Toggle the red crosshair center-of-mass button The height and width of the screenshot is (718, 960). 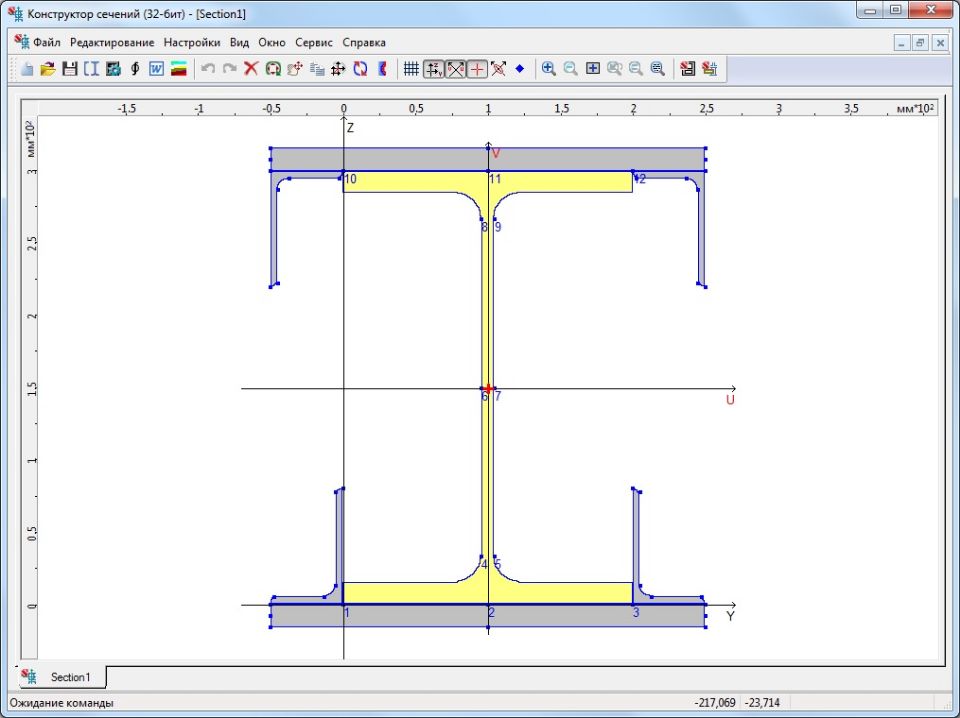click(x=477, y=69)
